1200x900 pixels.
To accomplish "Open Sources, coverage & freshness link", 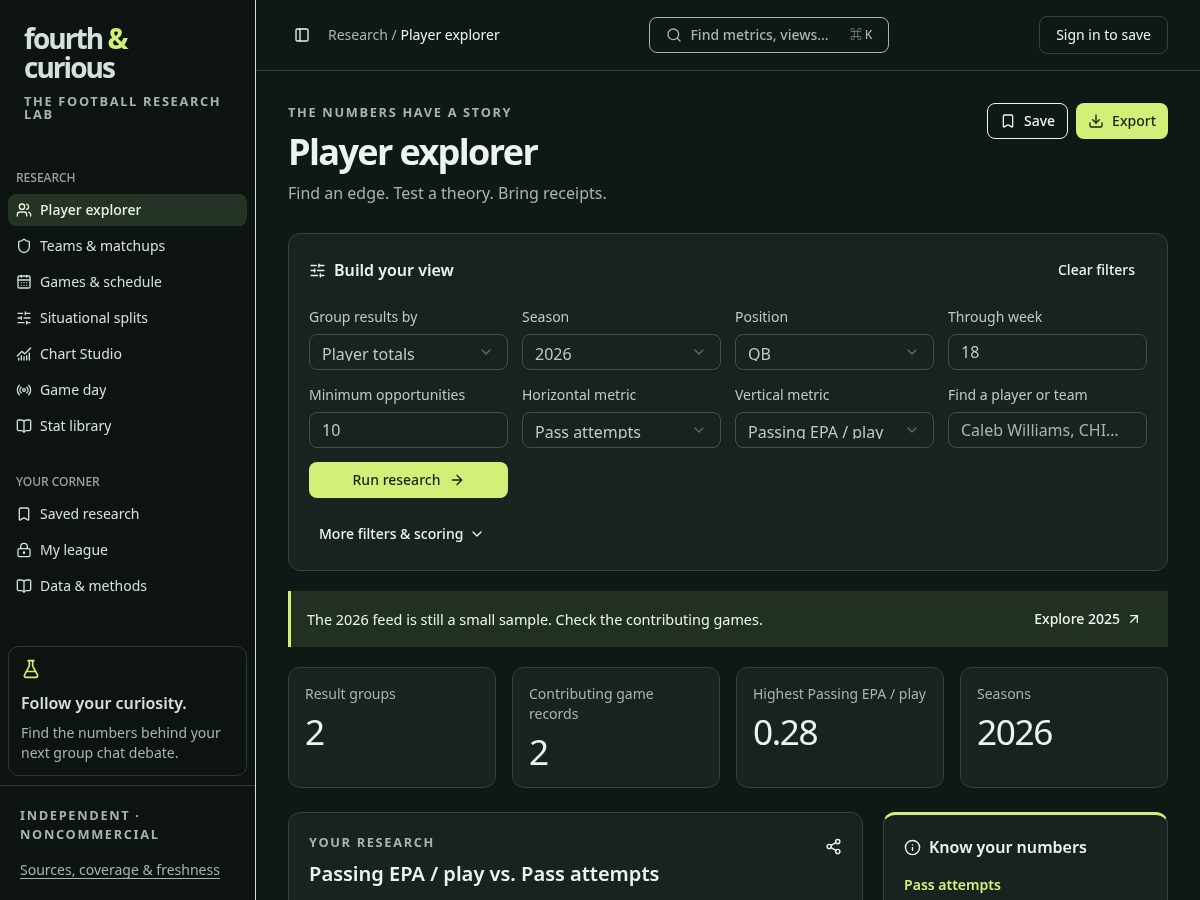I will pyautogui.click(x=120, y=870).
